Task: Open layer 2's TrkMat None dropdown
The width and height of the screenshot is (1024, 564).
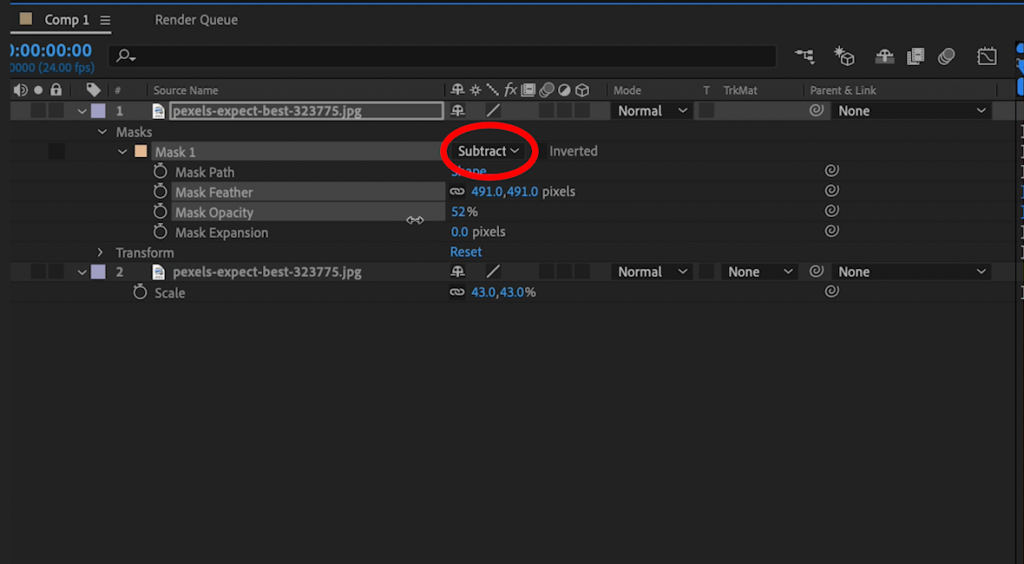Action: (760, 272)
